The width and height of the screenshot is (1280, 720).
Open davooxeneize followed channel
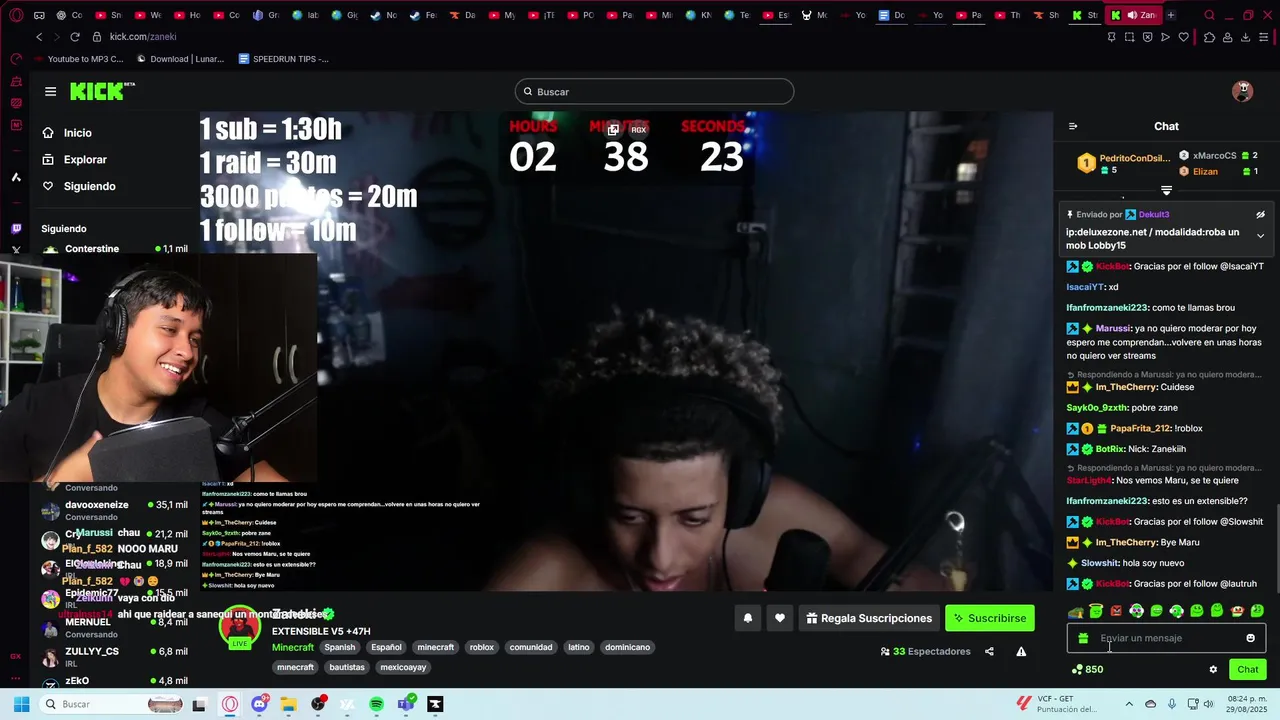[x=114, y=510]
